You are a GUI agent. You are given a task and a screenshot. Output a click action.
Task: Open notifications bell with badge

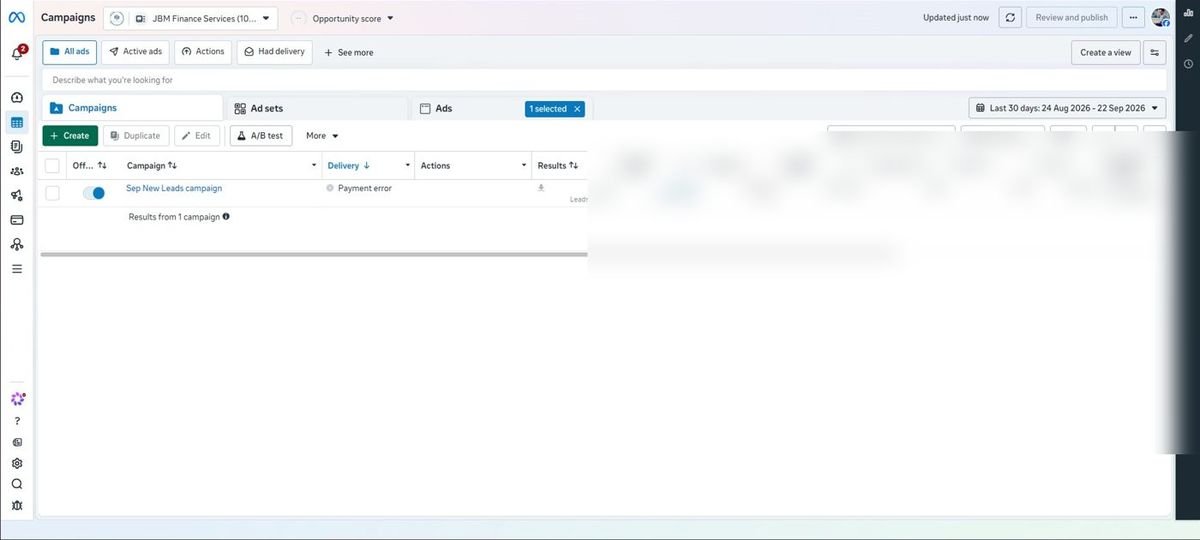point(17,53)
